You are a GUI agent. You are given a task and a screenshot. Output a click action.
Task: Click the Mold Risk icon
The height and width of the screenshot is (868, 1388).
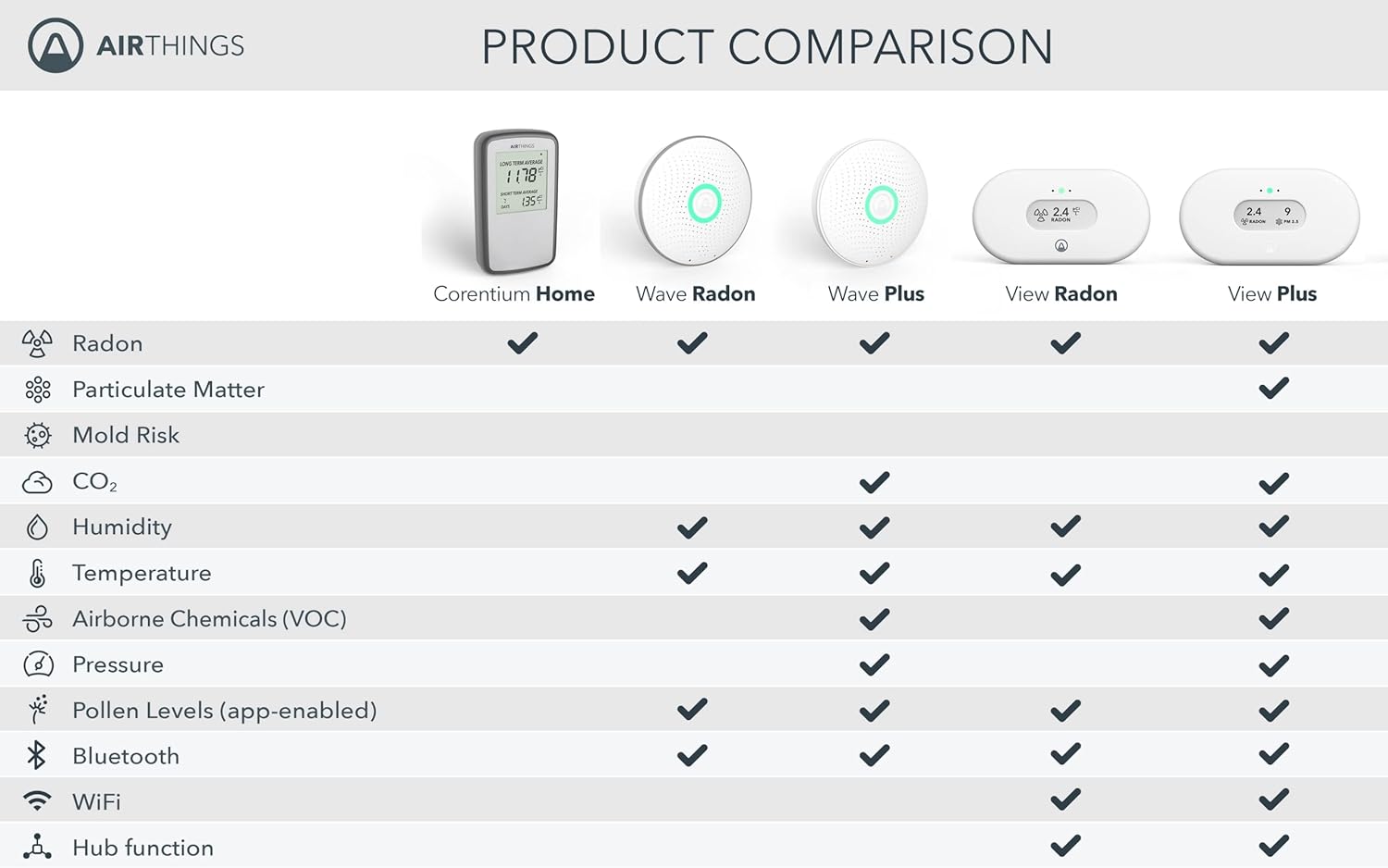point(38,435)
